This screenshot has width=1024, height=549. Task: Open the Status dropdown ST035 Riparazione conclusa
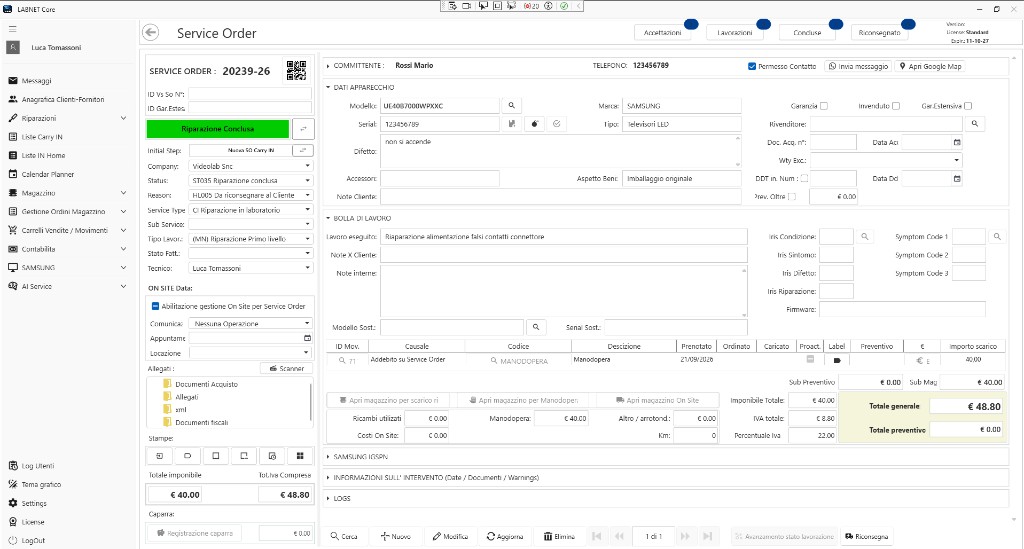click(x=251, y=181)
